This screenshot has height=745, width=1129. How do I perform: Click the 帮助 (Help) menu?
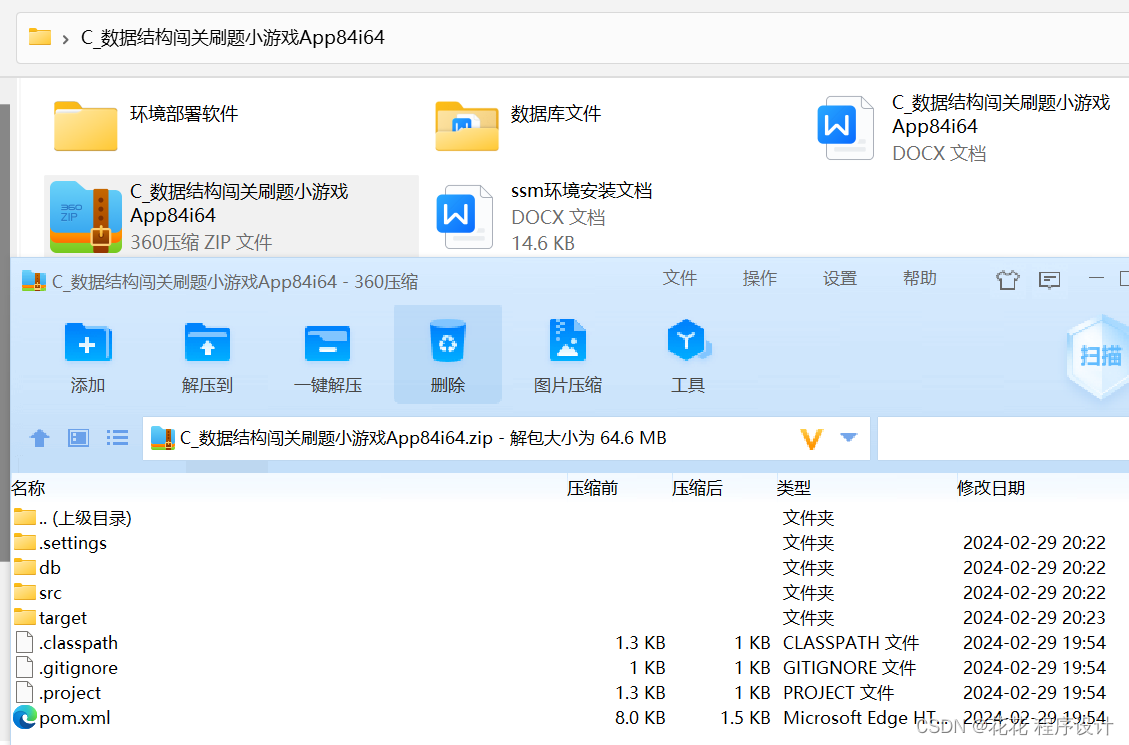pyautogui.click(x=919, y=278)
